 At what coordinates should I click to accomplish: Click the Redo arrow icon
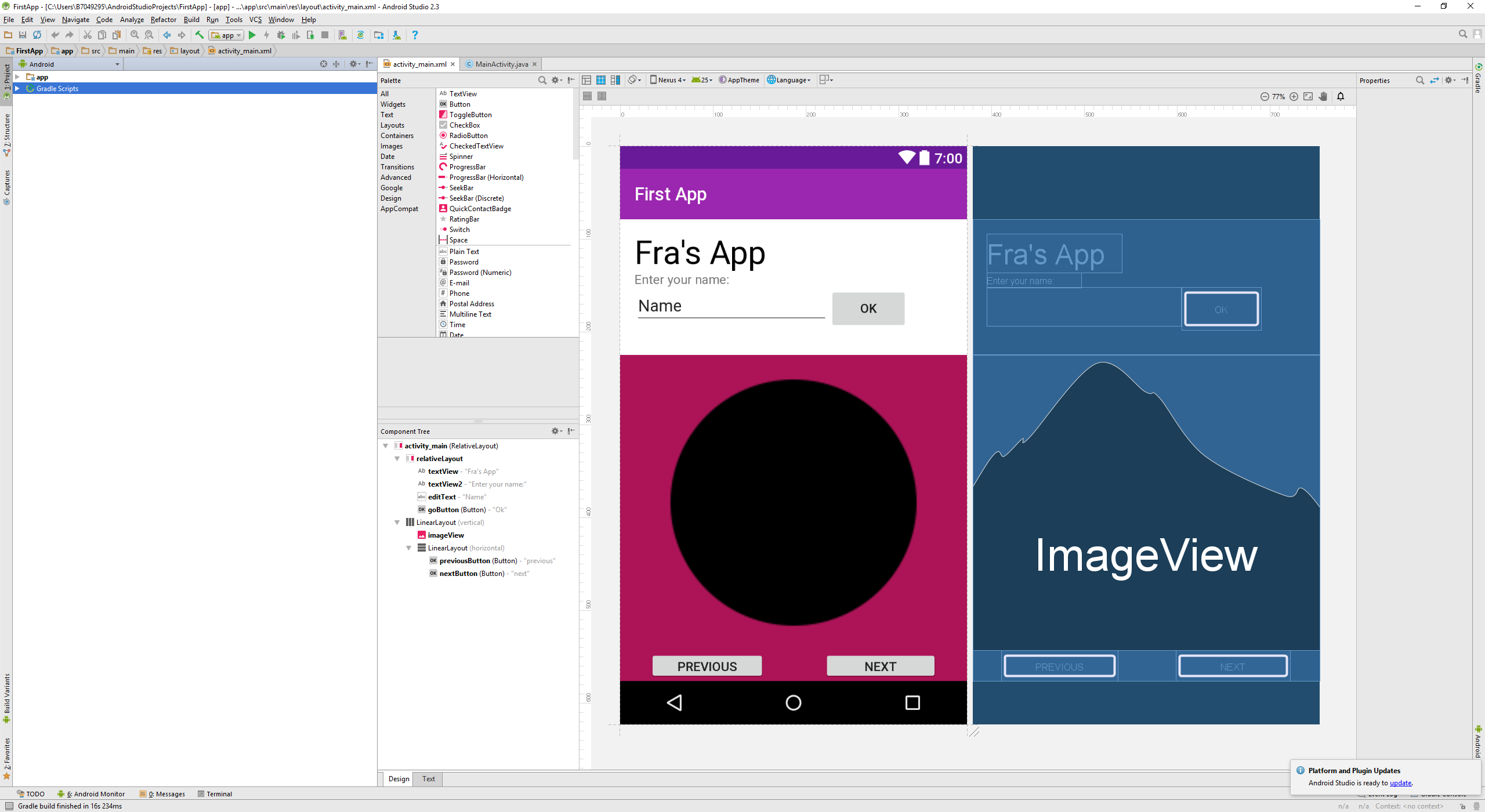click(70, 35)
